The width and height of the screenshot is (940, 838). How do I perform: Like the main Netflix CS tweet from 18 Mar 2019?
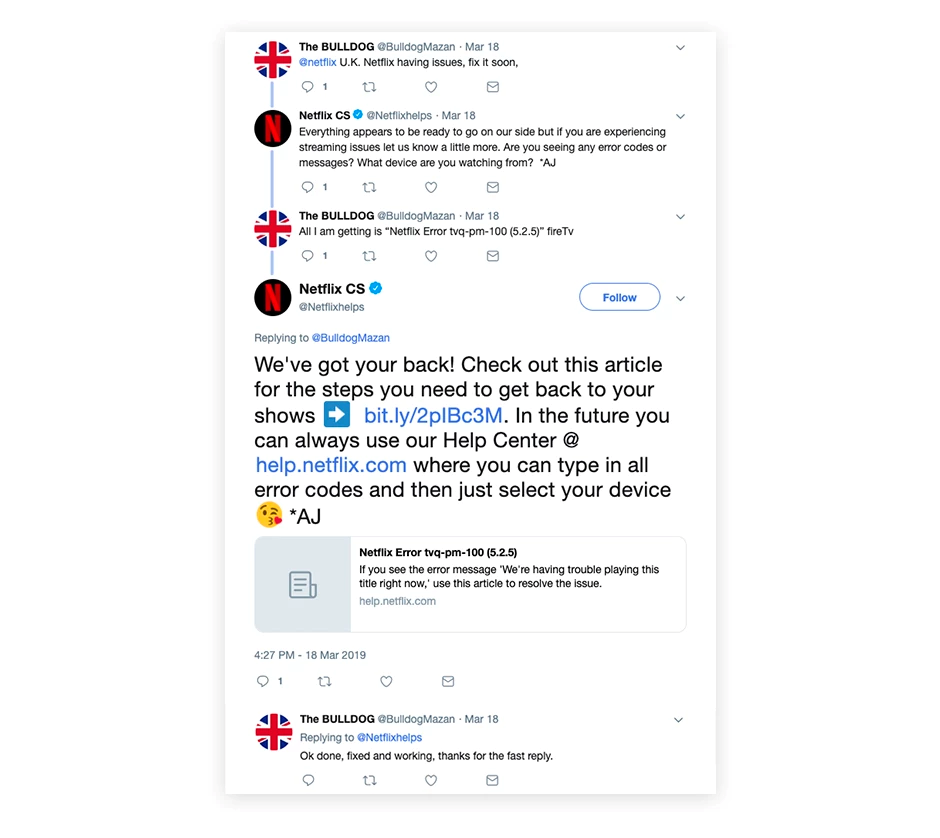pyautogui.click(x=386, y=681)
